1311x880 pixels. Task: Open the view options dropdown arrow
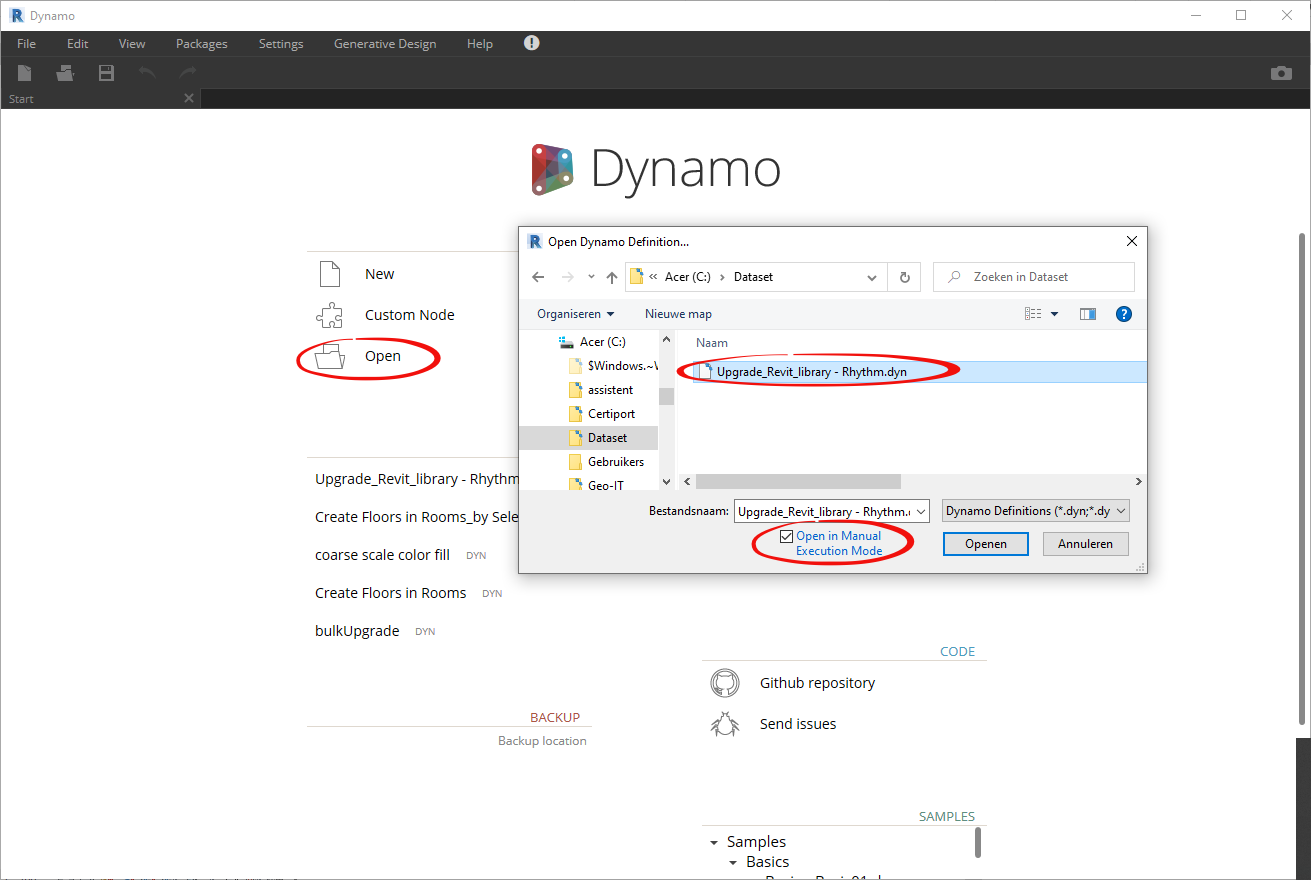pos(1054,314)
